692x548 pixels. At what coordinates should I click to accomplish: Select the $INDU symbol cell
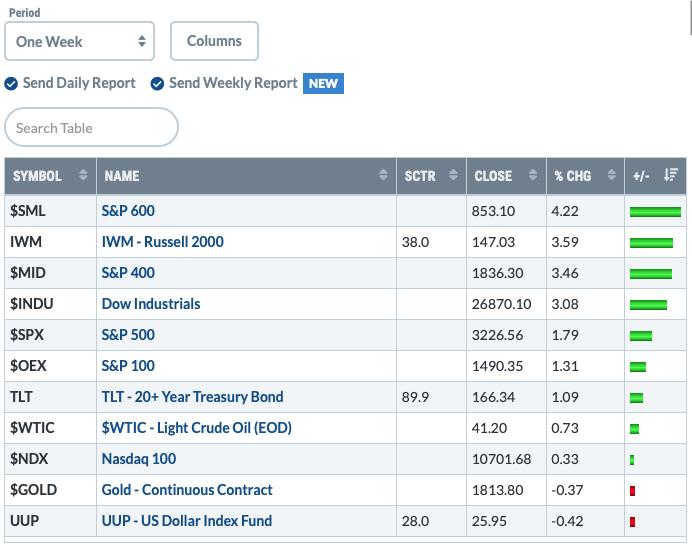tap(50, 304)
